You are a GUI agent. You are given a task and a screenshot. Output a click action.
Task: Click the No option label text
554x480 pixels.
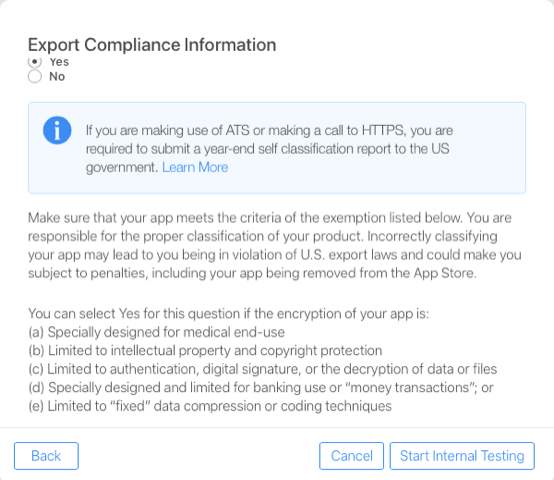coord(57,76)
